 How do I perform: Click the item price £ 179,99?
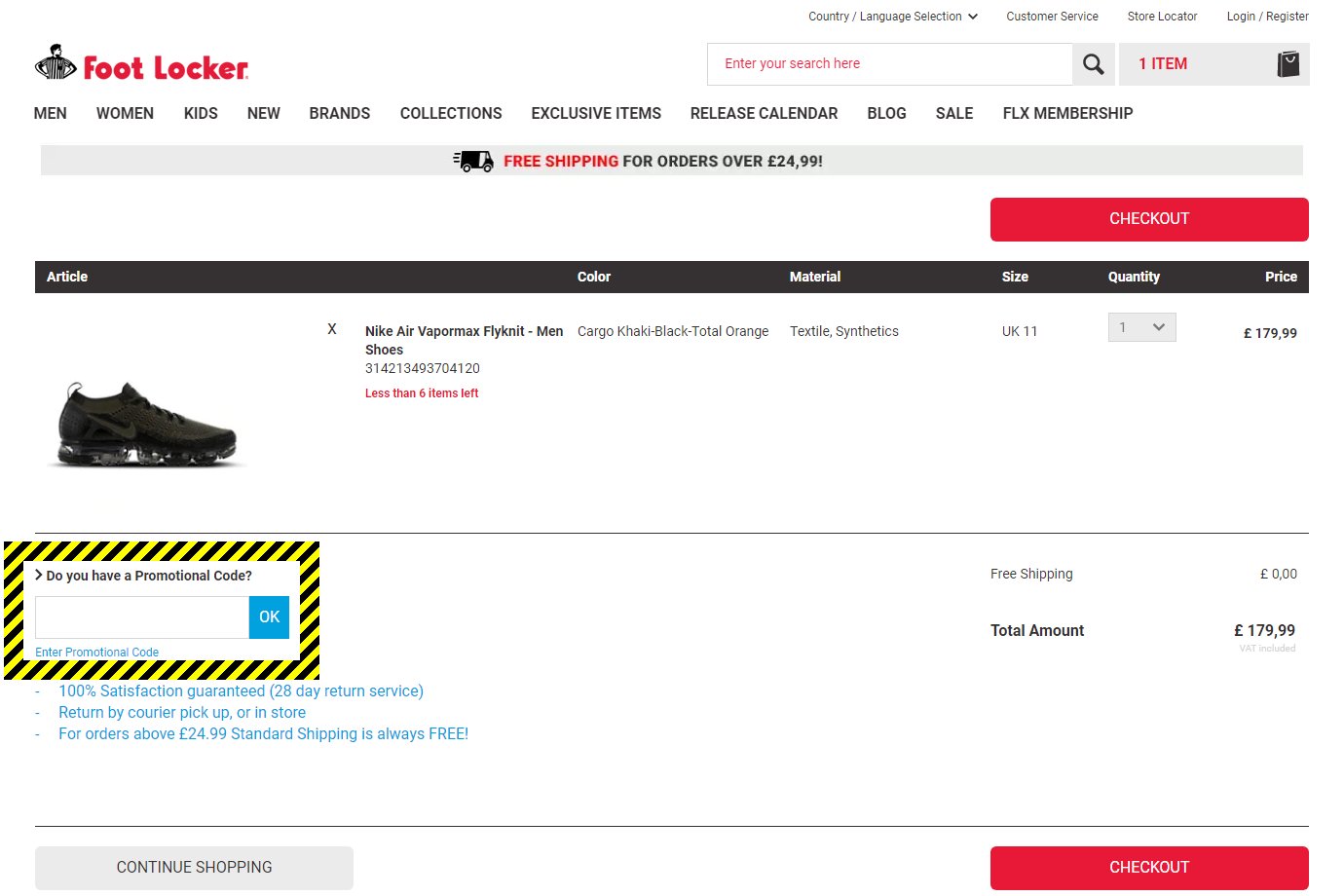pyautogui.click(x=1270, y=333)
